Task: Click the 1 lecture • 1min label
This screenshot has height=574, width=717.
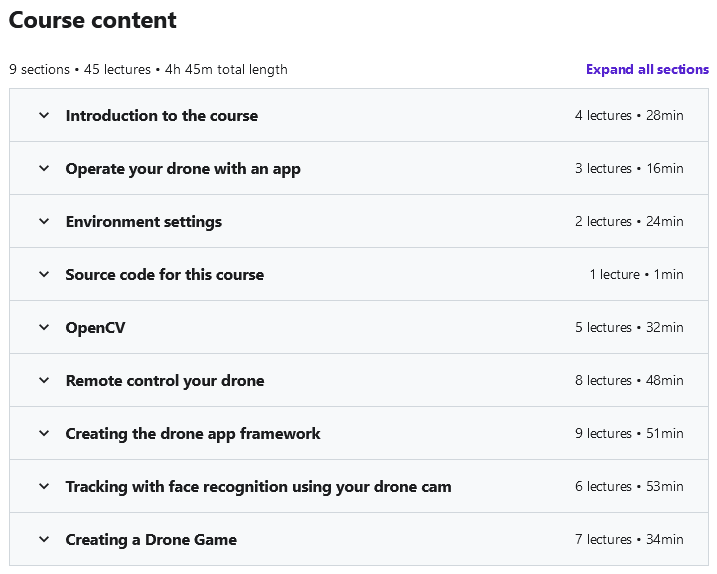Action: 637,274
